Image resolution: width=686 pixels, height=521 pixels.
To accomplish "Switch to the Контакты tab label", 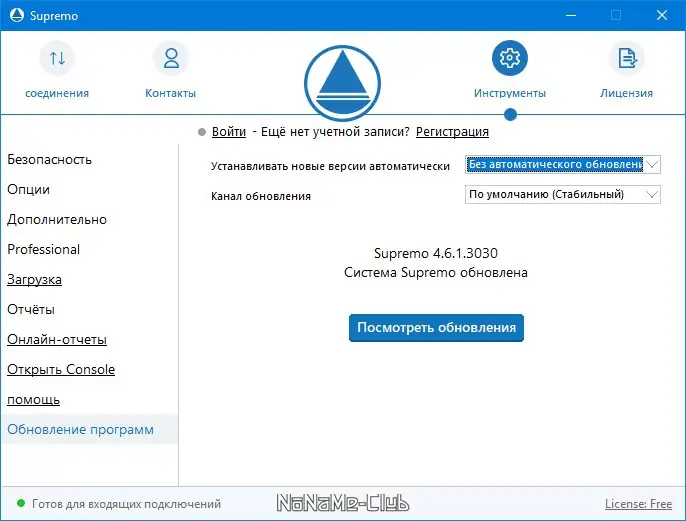I will [171, 93].
